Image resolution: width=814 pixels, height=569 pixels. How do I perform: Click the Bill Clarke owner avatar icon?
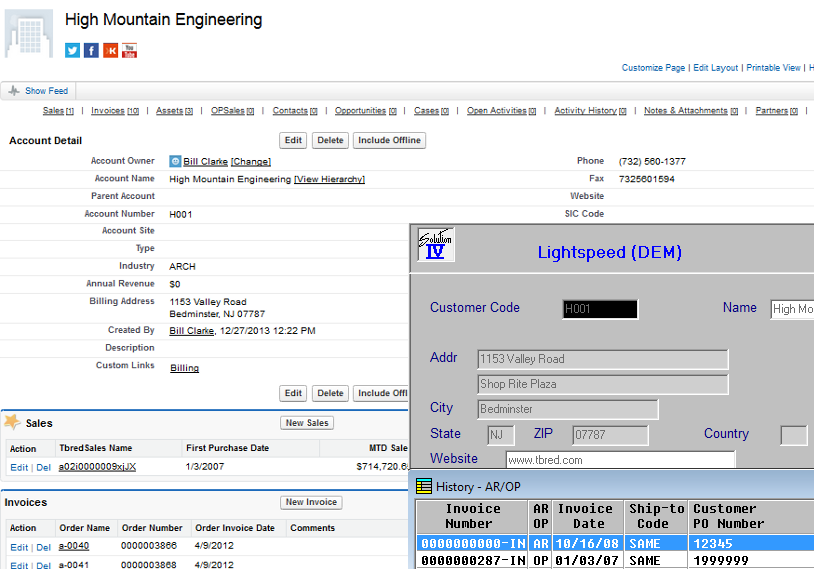coord(175,161)
